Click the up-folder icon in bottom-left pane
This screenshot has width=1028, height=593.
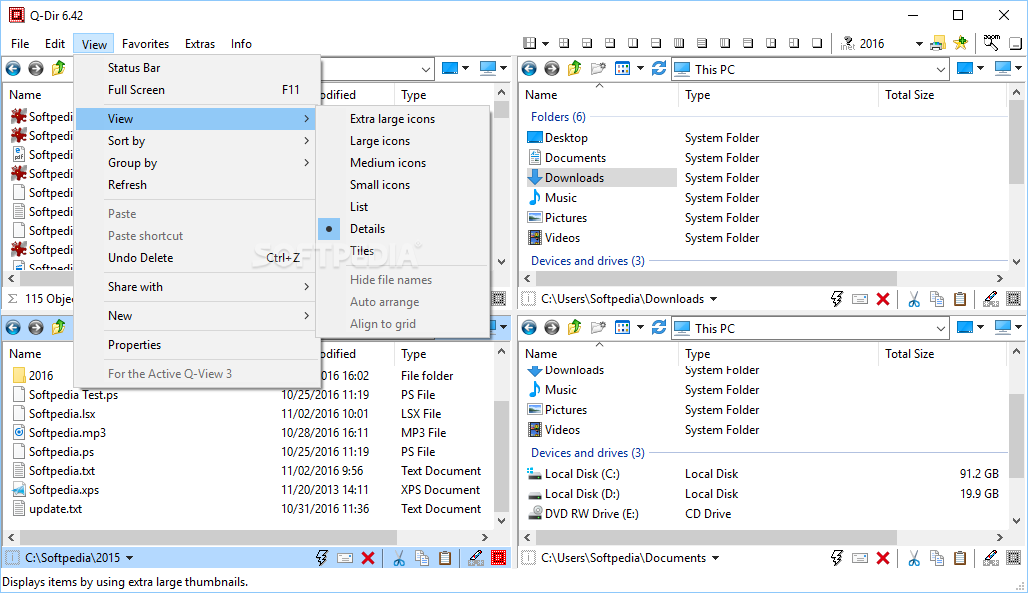pos(58,327)
